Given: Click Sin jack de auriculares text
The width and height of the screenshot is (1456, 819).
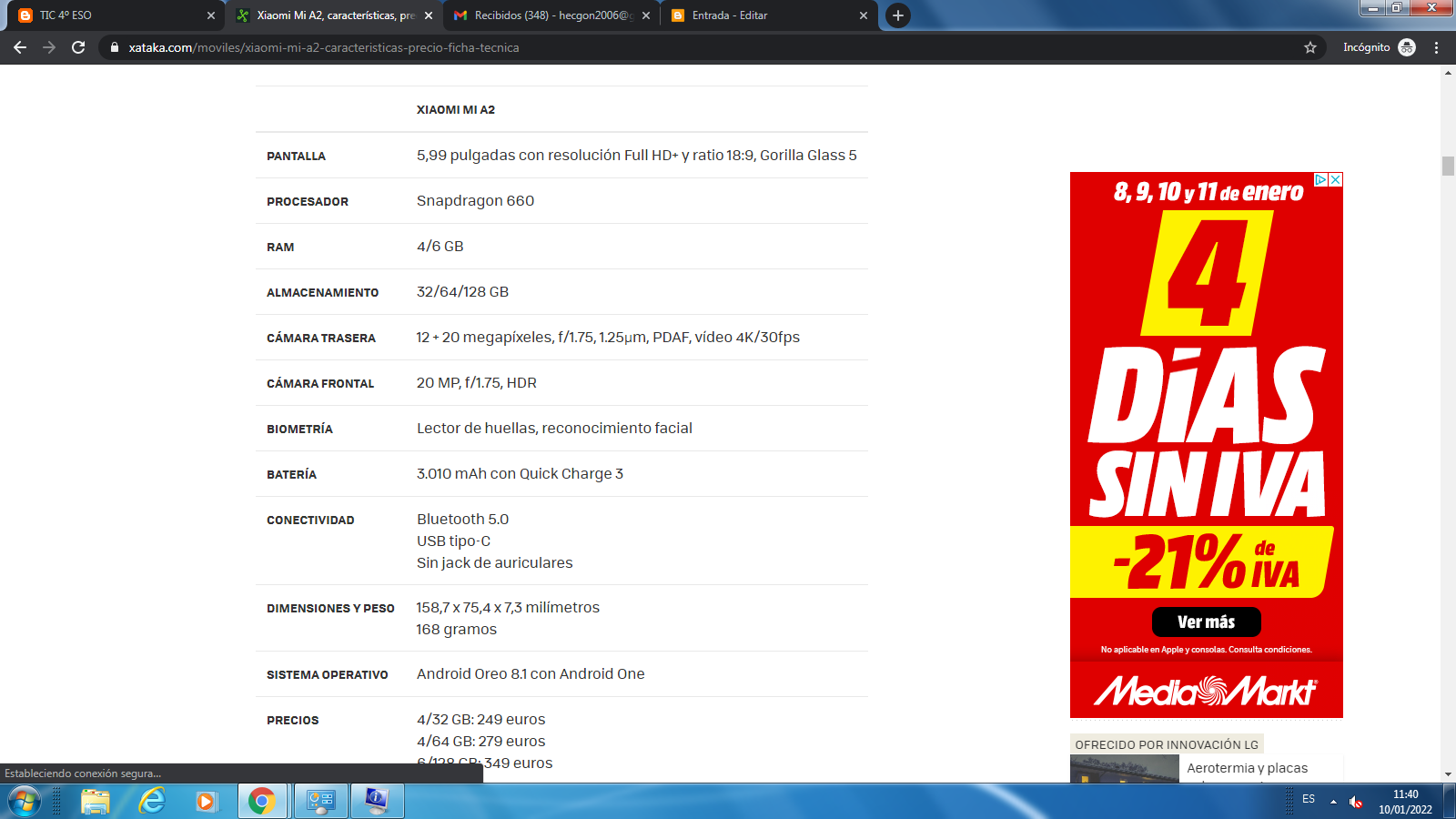Looking at the screenshot, I should click(x=494, y=562).
